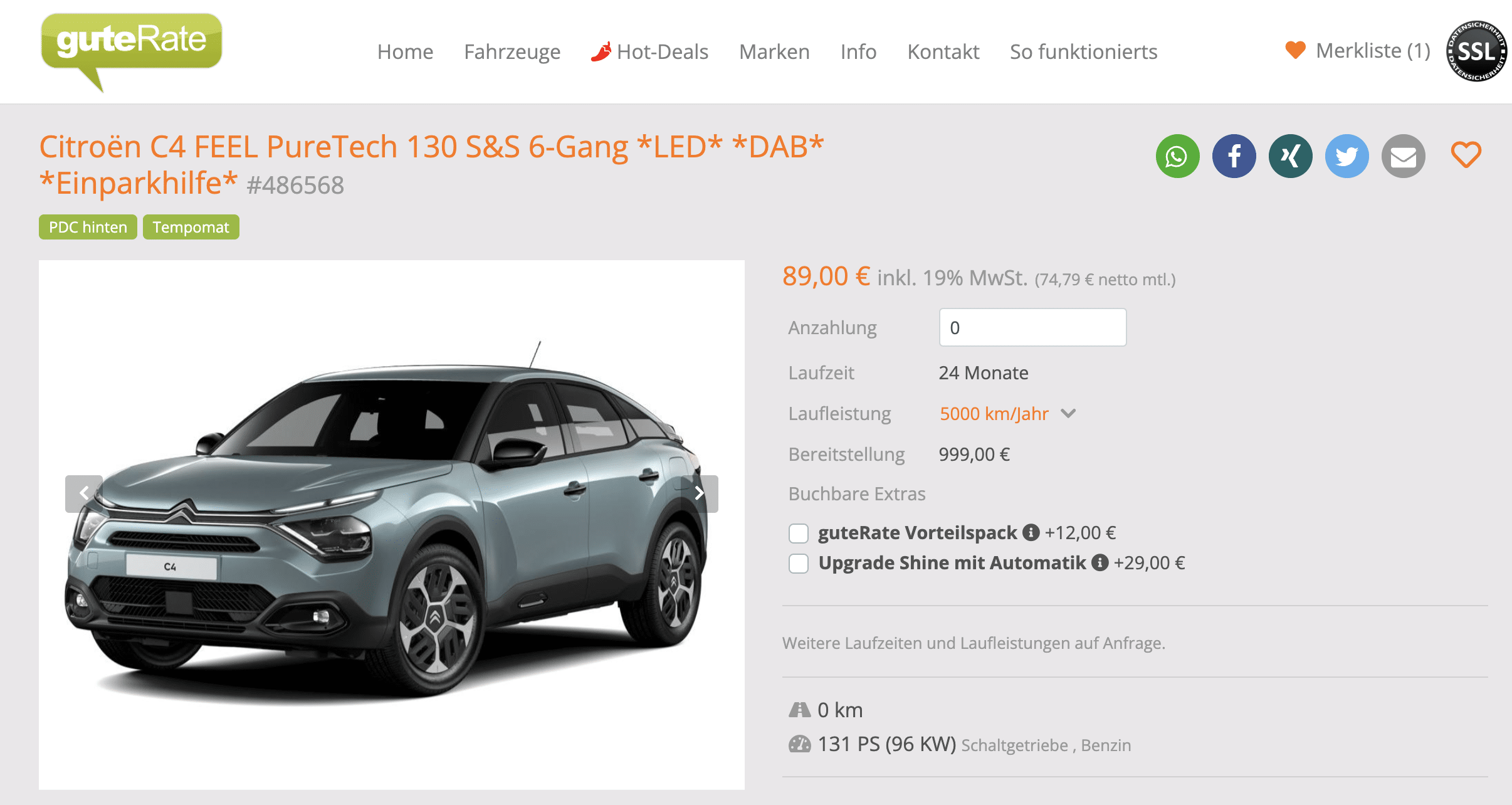
Task: Click the PDC hinten tag
Action: coord(88,227)
